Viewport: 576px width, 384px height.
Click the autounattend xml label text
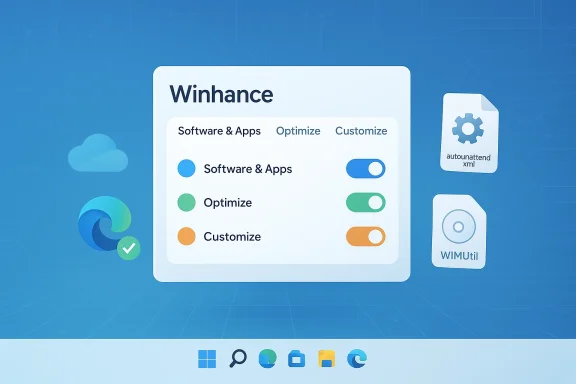coord(468,160)
